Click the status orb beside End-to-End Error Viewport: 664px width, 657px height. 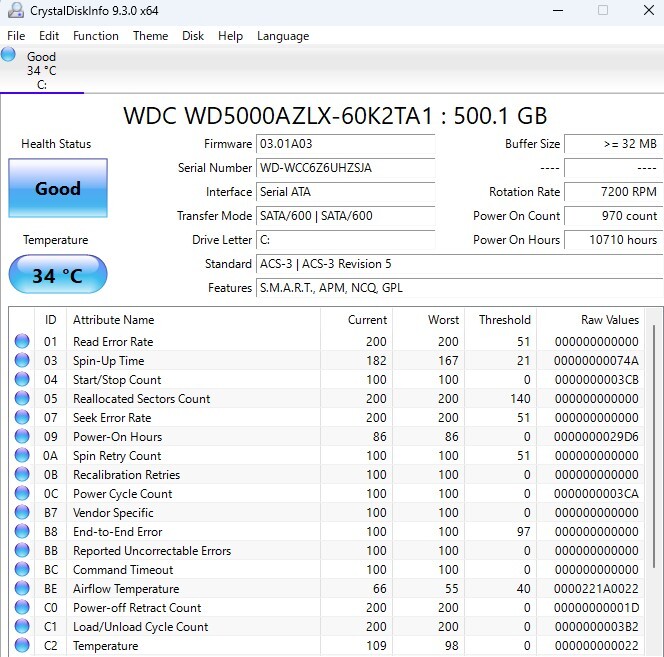[x=22, y=532]
